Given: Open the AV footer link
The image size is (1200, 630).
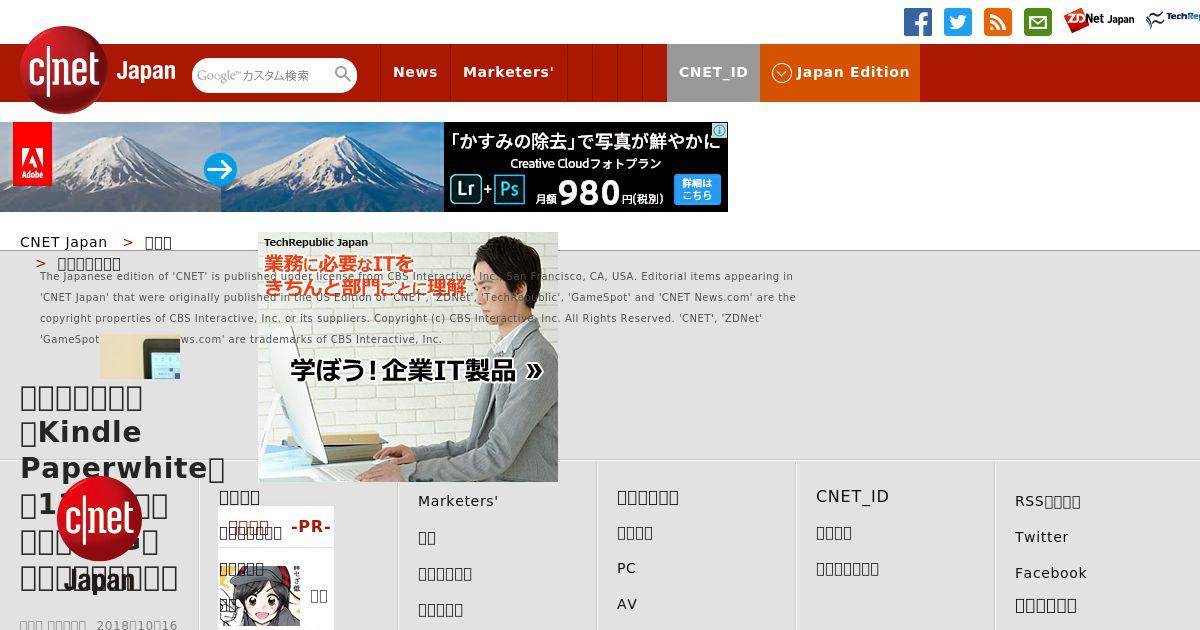Looking at the screenshot, I should click(627, 604).
